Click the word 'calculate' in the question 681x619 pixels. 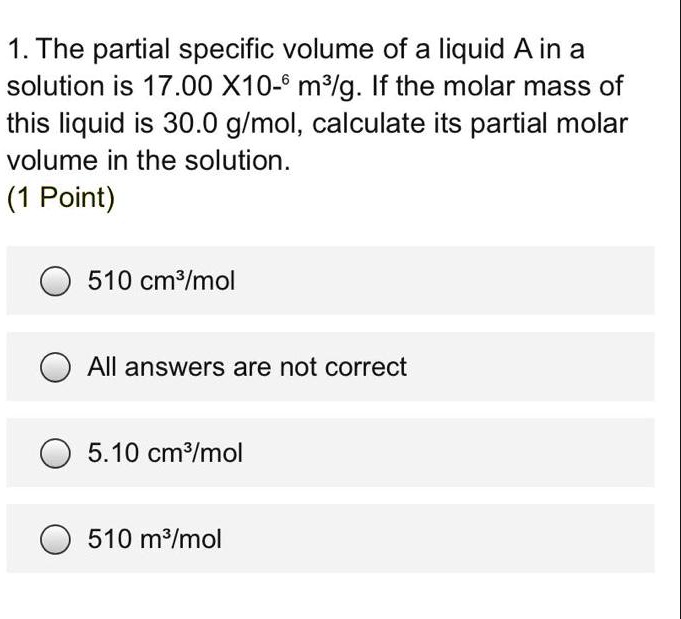369,123
